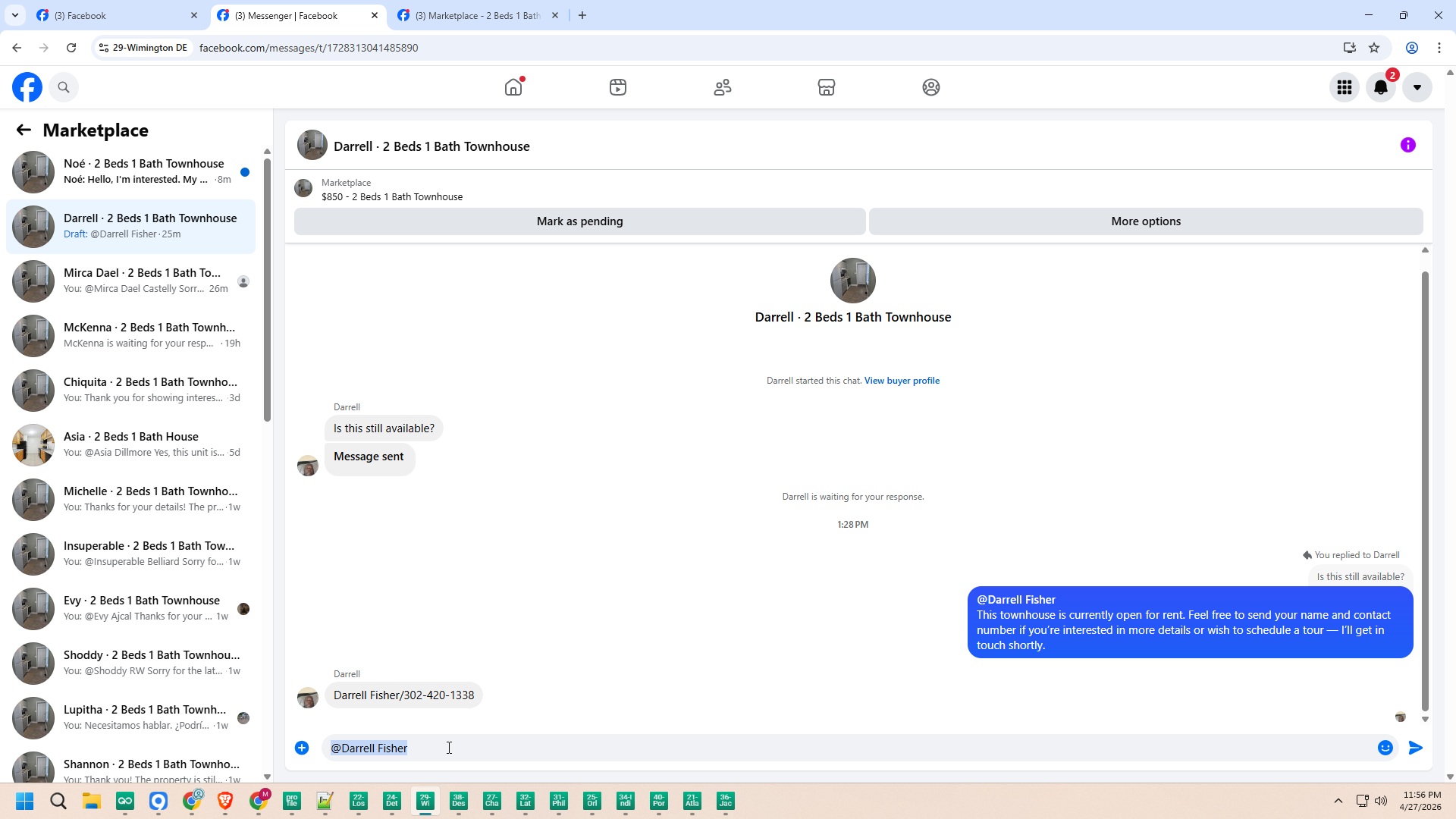Click the message input field
The width and height of the screenshot is (1456, 819).
(848, 748)
